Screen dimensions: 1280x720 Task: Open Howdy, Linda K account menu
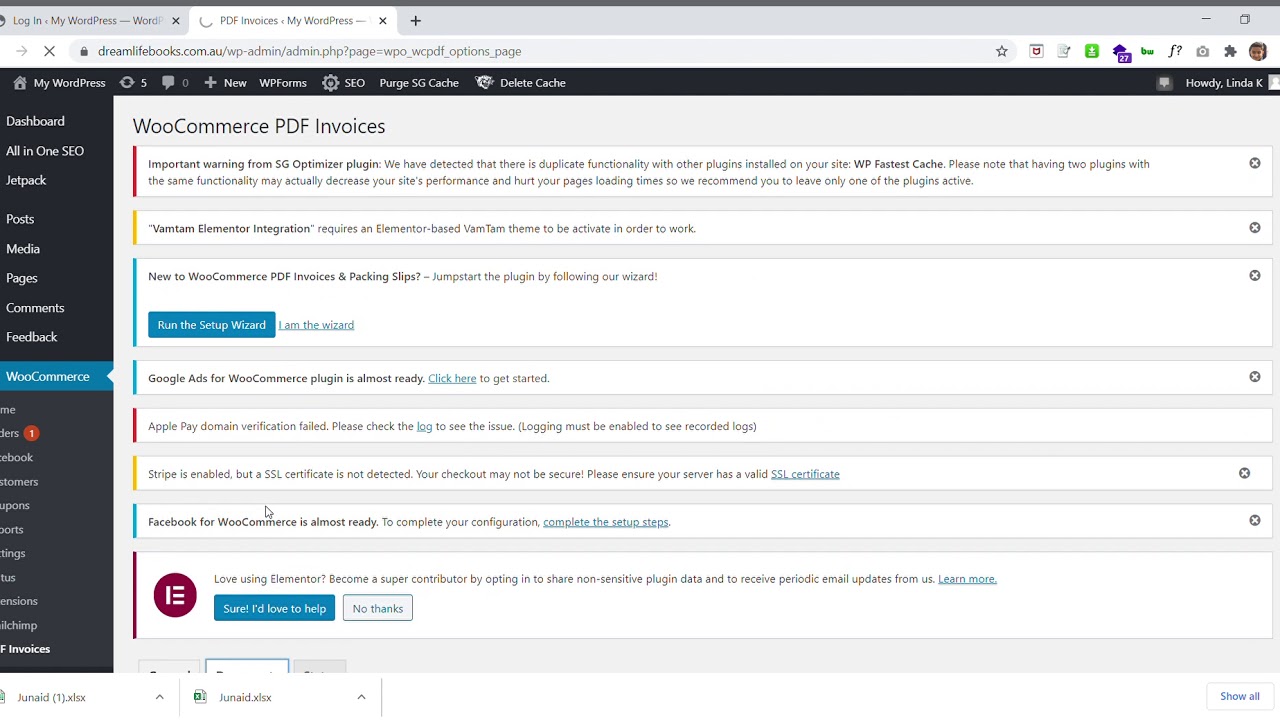tap(1230, 83)
